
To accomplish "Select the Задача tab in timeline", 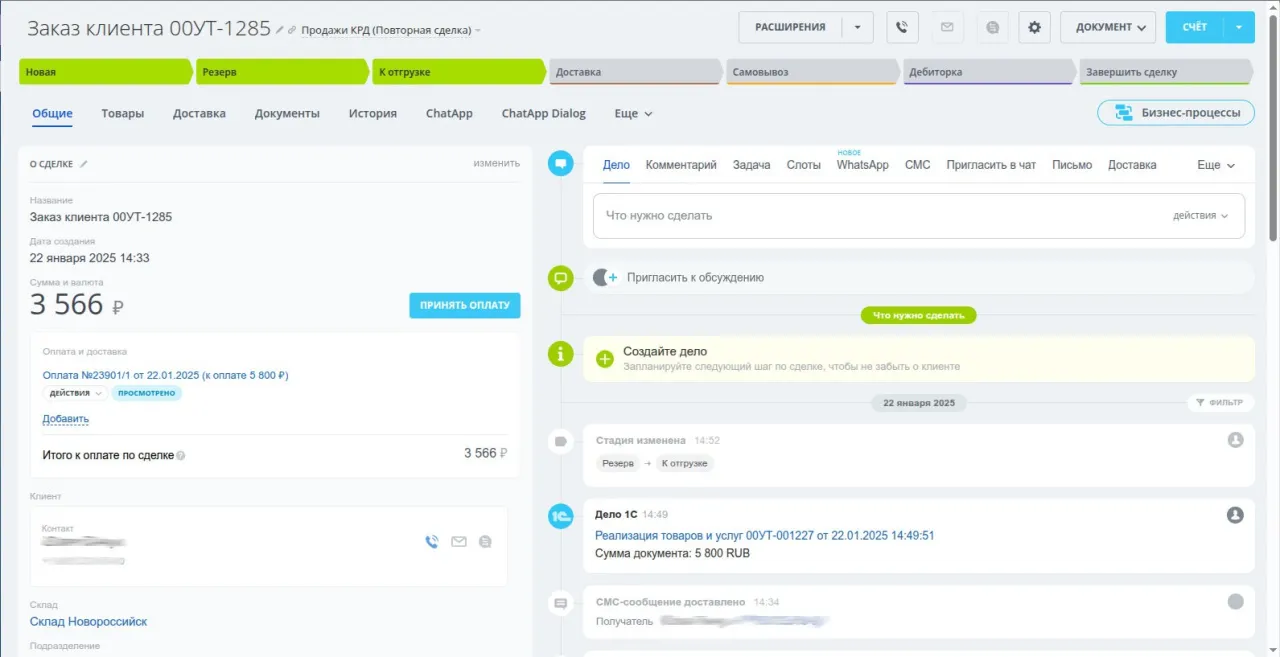I will (751, 165).
